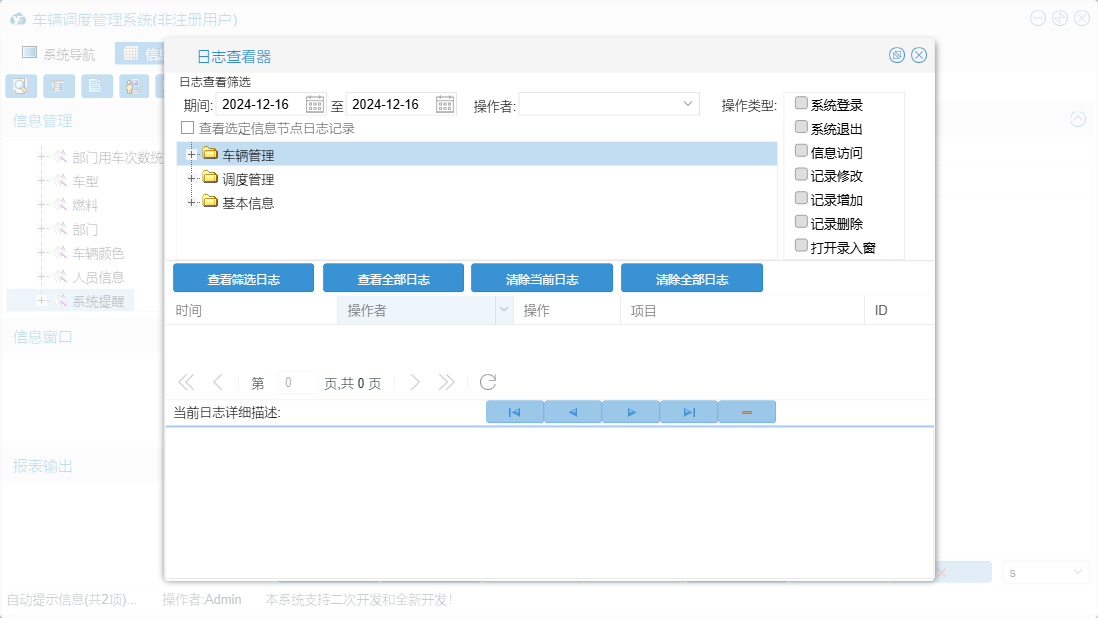Image resolution: width=1098 pixels, height=618 pixels.
Task: Expand the 调度管理 folder node
Action: [190, 178]
